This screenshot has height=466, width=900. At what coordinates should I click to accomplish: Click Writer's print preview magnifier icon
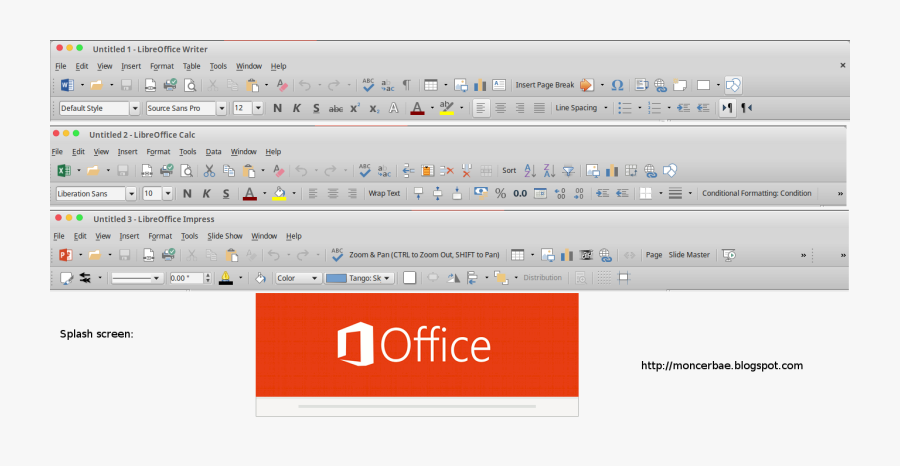pos(189,85)
